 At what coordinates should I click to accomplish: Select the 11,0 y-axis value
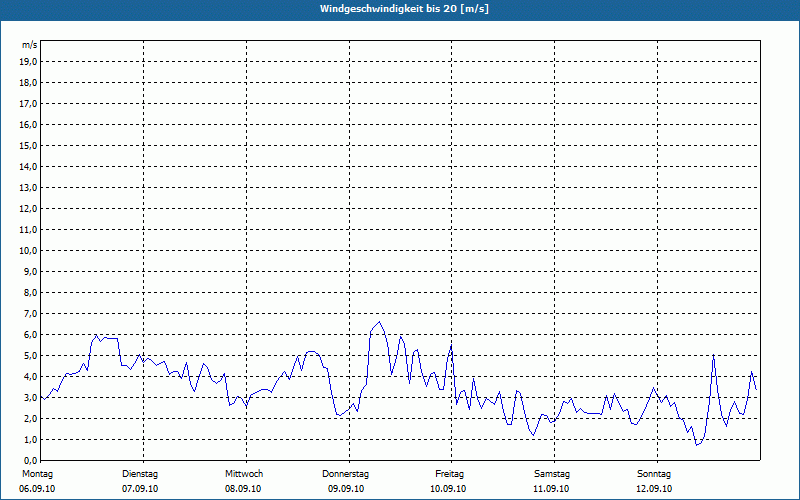point(29,230)
